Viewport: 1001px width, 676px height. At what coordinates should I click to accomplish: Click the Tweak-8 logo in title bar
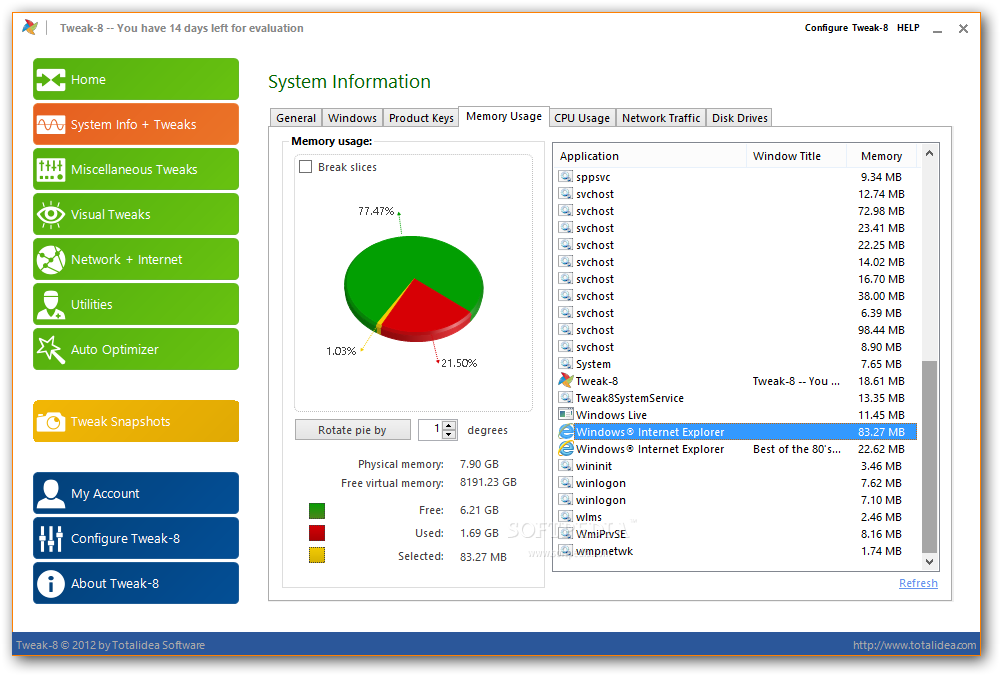(x=29, y=27)
